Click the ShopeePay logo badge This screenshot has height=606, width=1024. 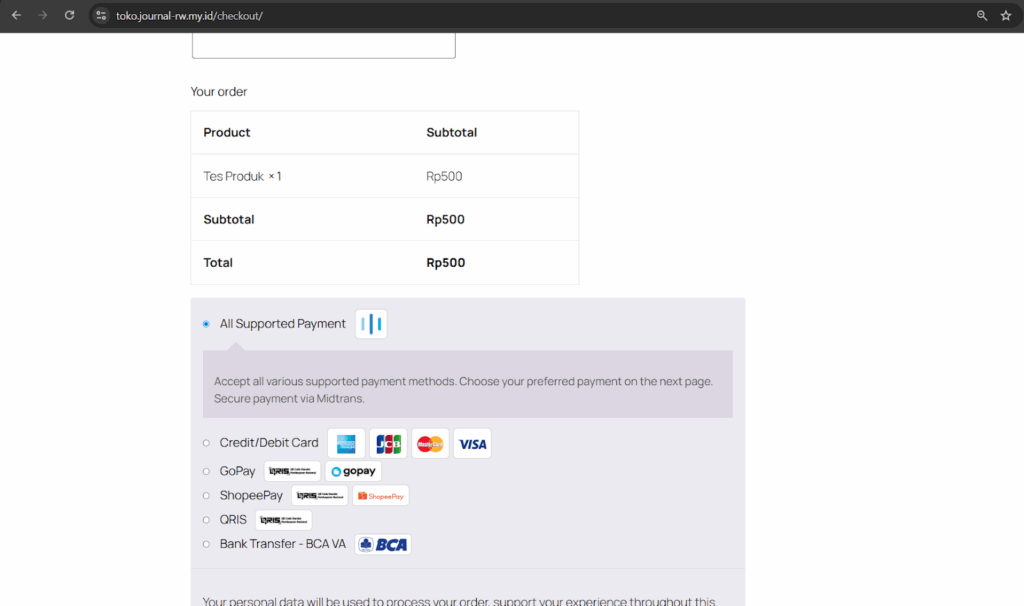pyautogui.click(x=379, y=494)
